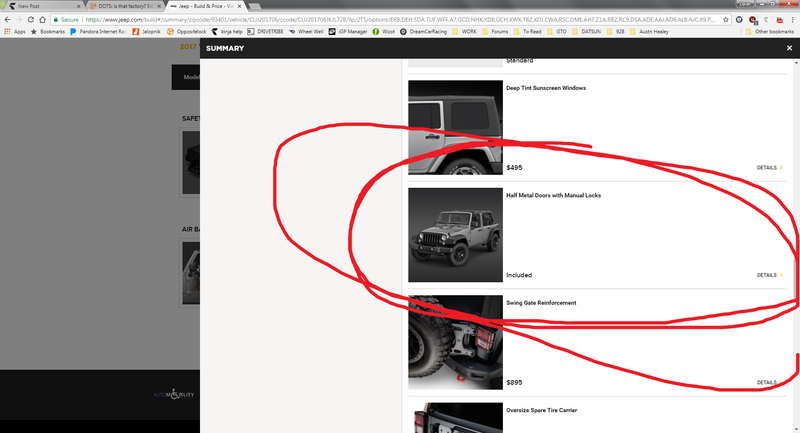Open Details for Half Metal Doors
This screenshot has height=433, width=800.
769,275
